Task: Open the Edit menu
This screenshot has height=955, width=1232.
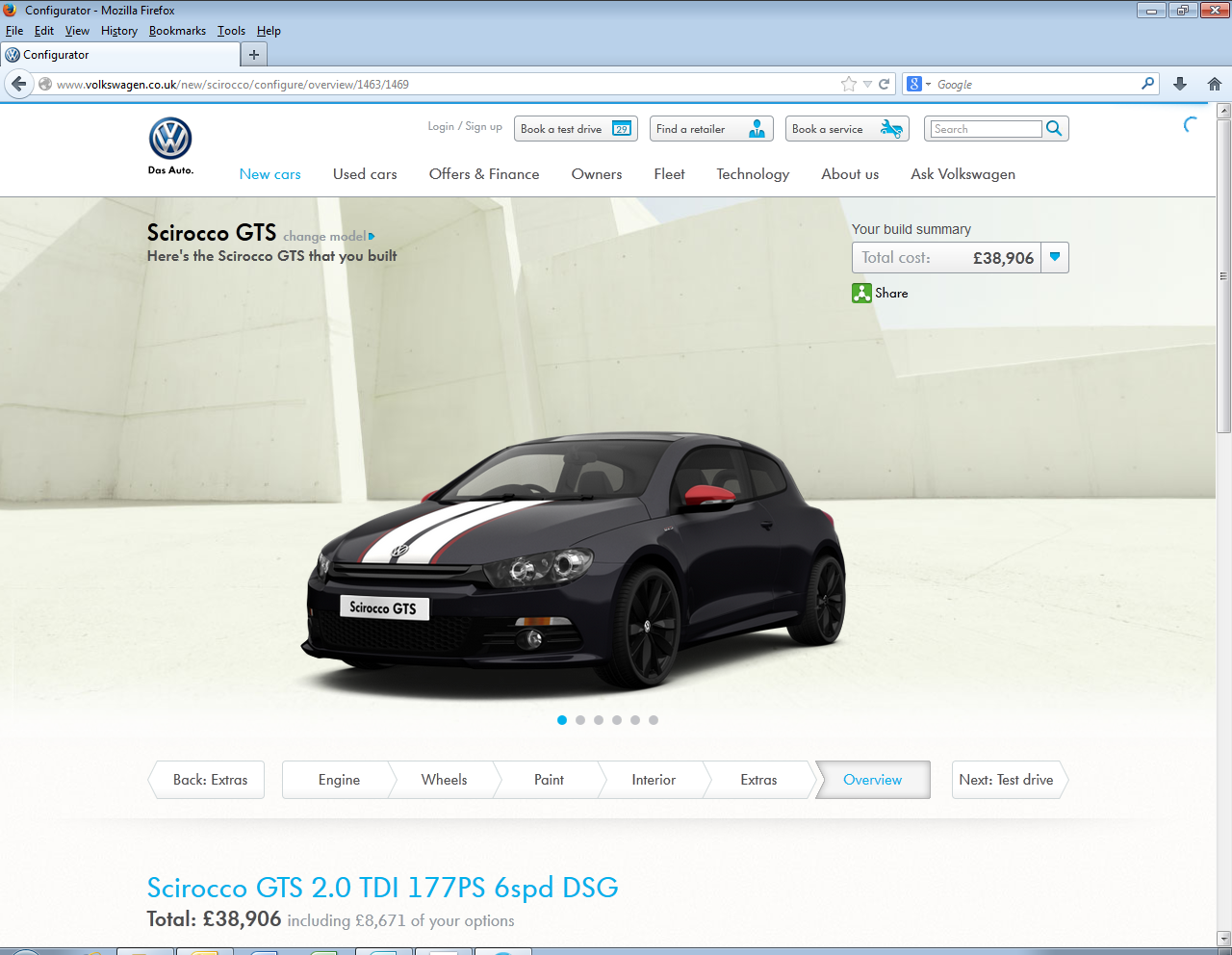Action: [44, 31]
